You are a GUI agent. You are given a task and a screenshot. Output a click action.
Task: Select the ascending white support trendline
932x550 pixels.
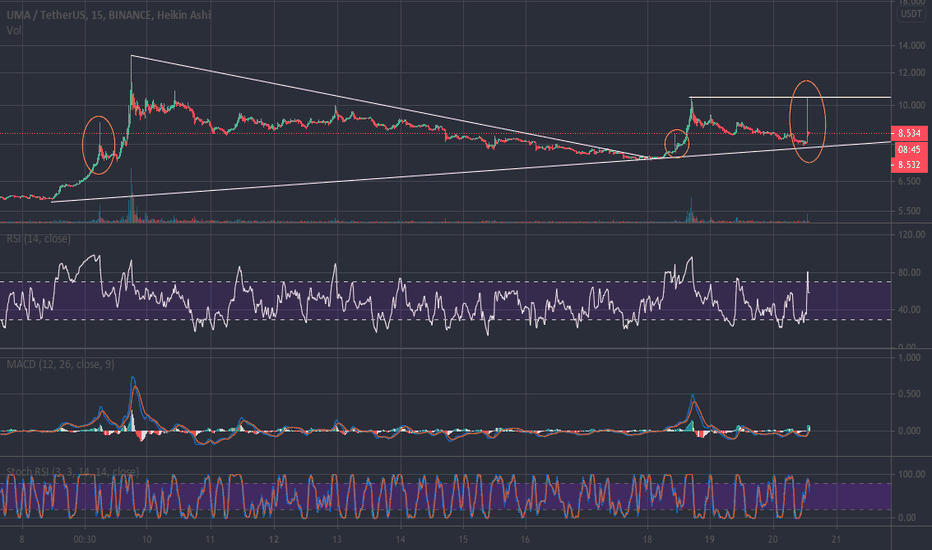point(471,172)
